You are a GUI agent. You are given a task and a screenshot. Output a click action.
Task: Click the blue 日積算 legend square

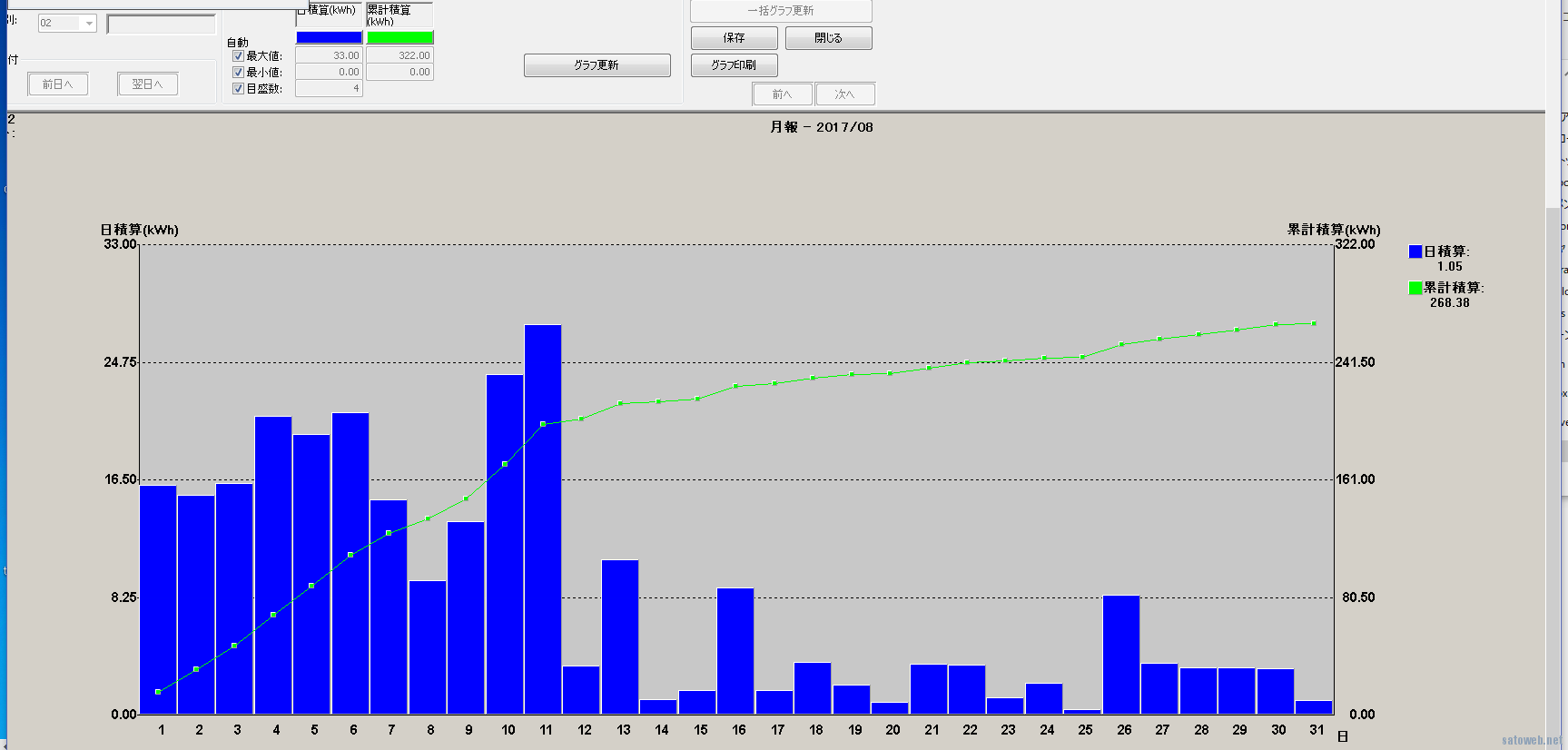pos(1415,252)
